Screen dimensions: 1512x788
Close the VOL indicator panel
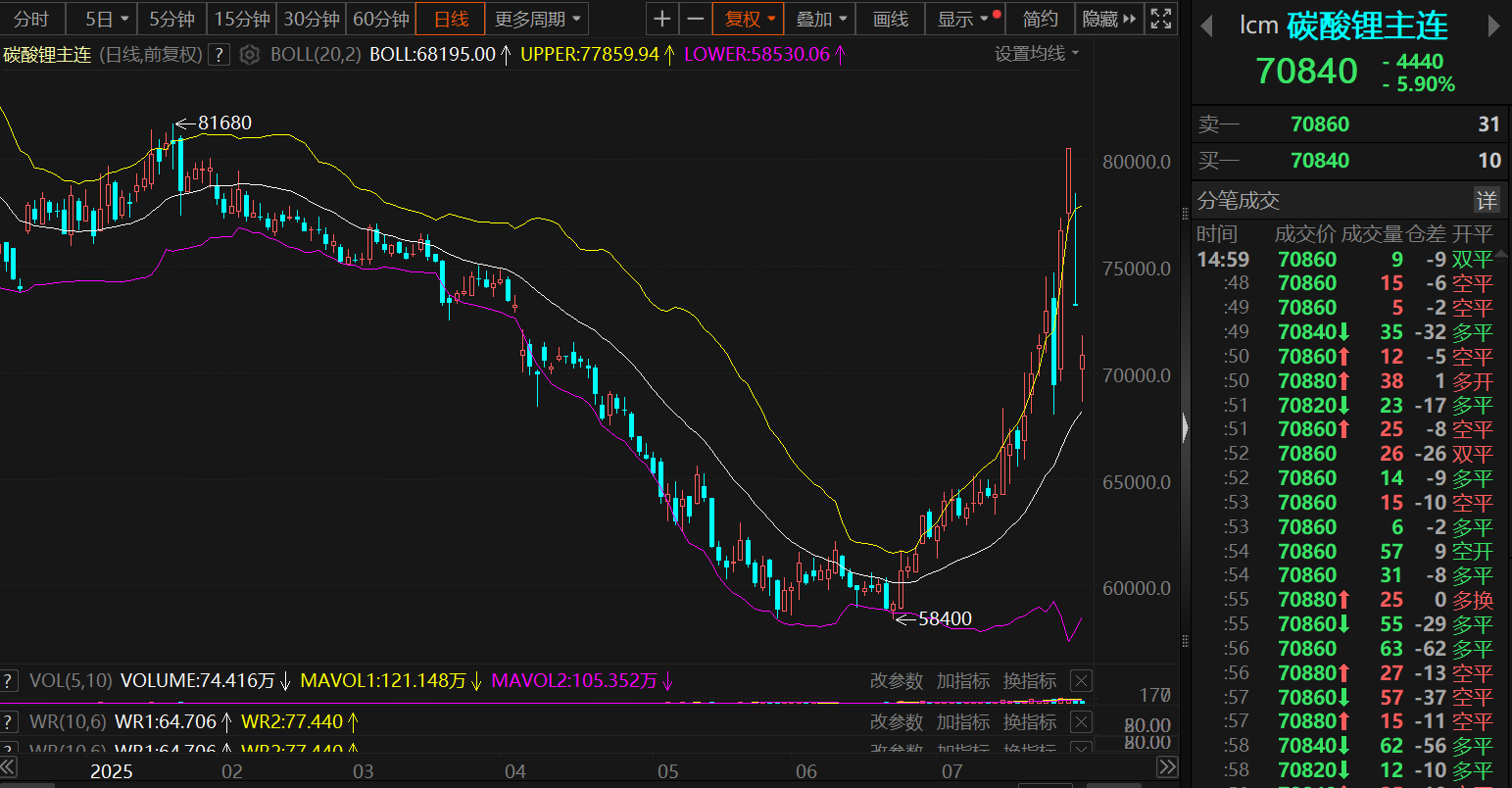[x=1080, y=681]
